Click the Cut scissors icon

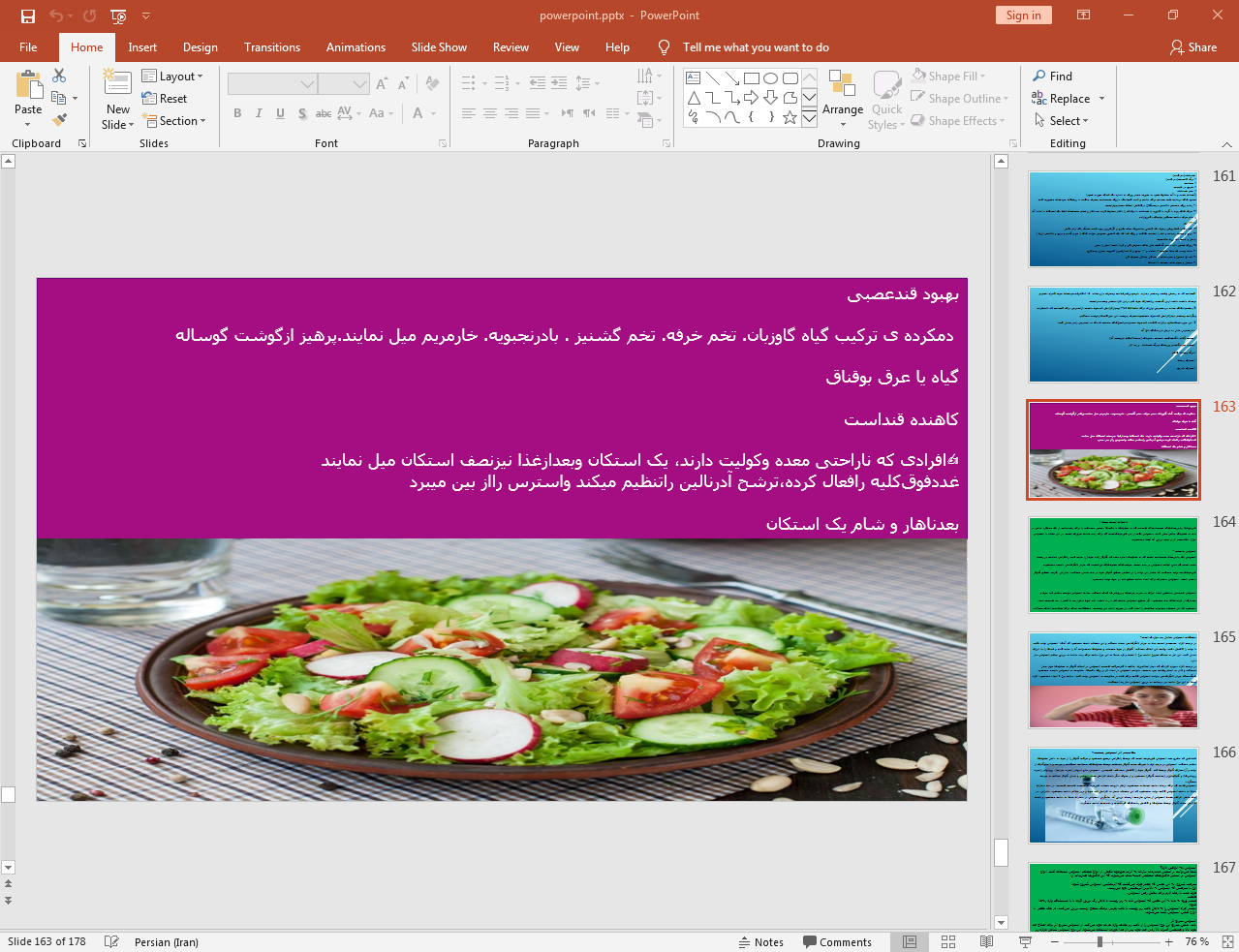pyautogui.click(x=59, y=76)
